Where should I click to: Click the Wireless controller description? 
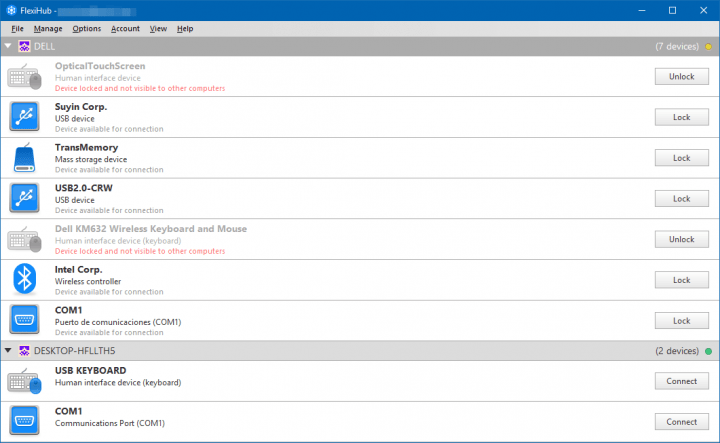point(88,281)
